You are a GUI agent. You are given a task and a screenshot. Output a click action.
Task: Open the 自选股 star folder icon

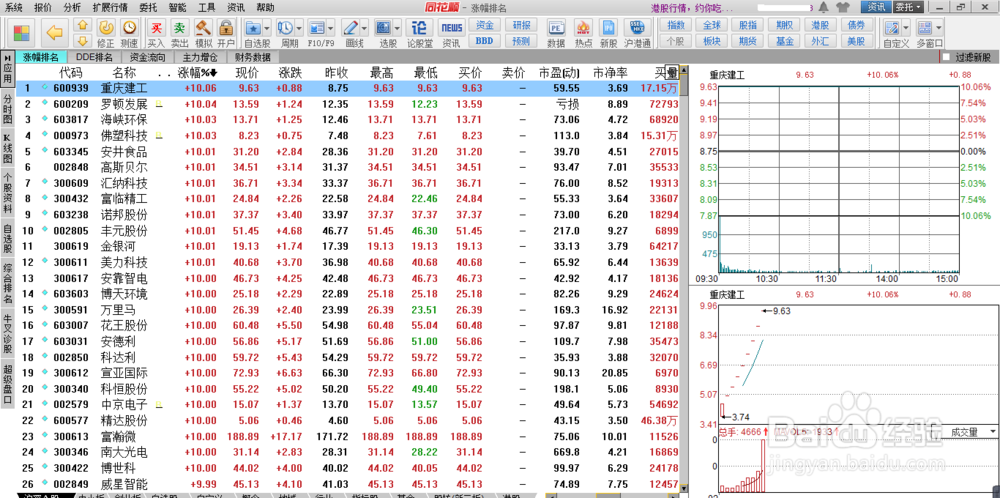[x=253, y=28]
